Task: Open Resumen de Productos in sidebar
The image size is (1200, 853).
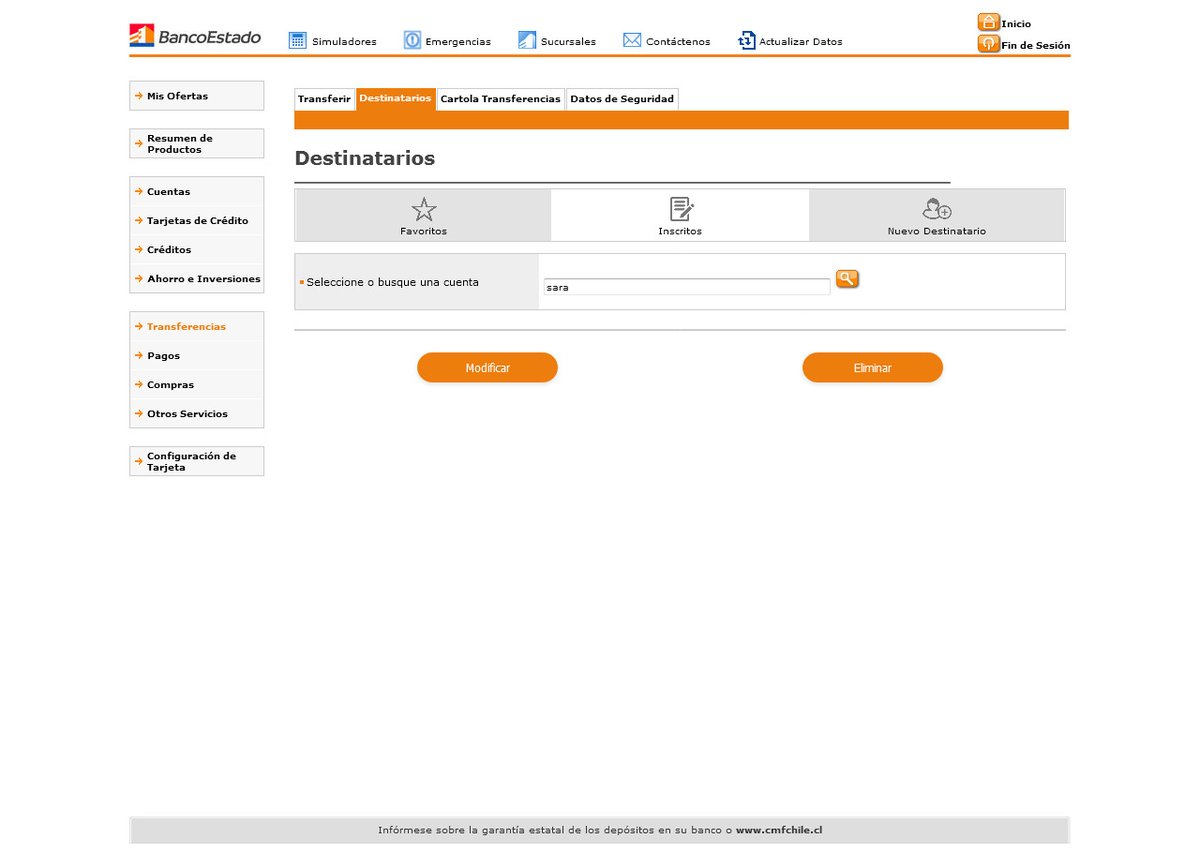Action: tap(197, 144)
